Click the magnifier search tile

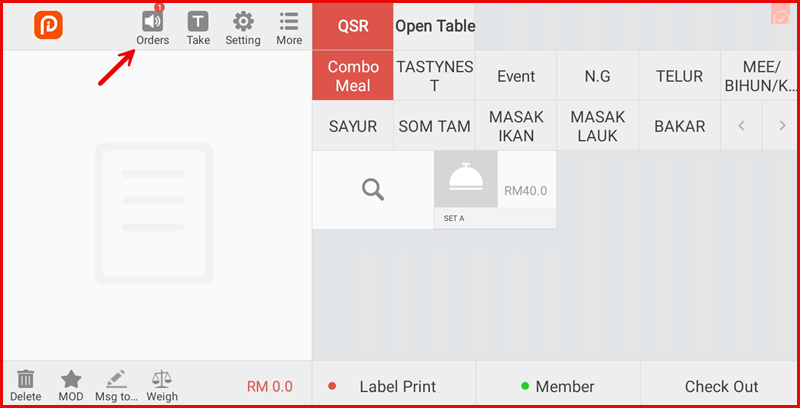[x=373, y=190]
